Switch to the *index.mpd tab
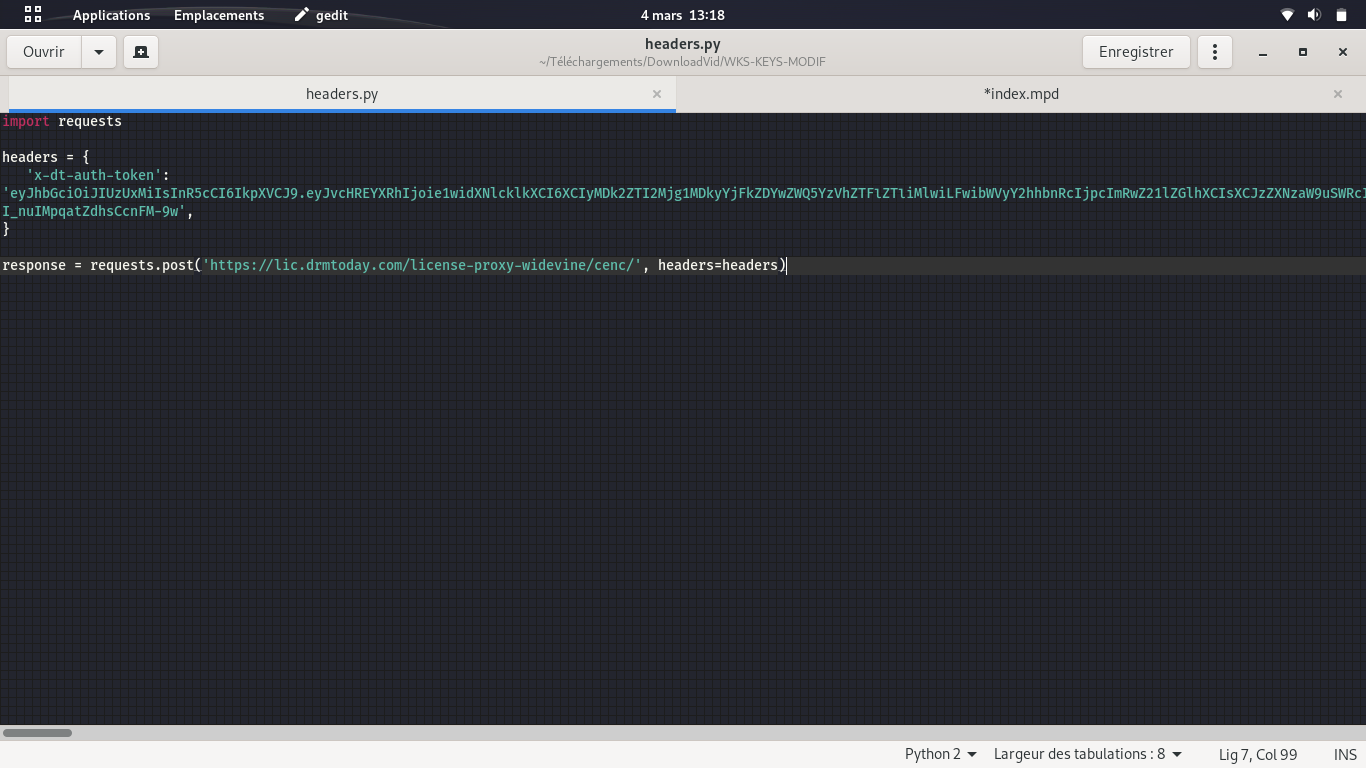1366x768 pixels. tap(1021, 94)
